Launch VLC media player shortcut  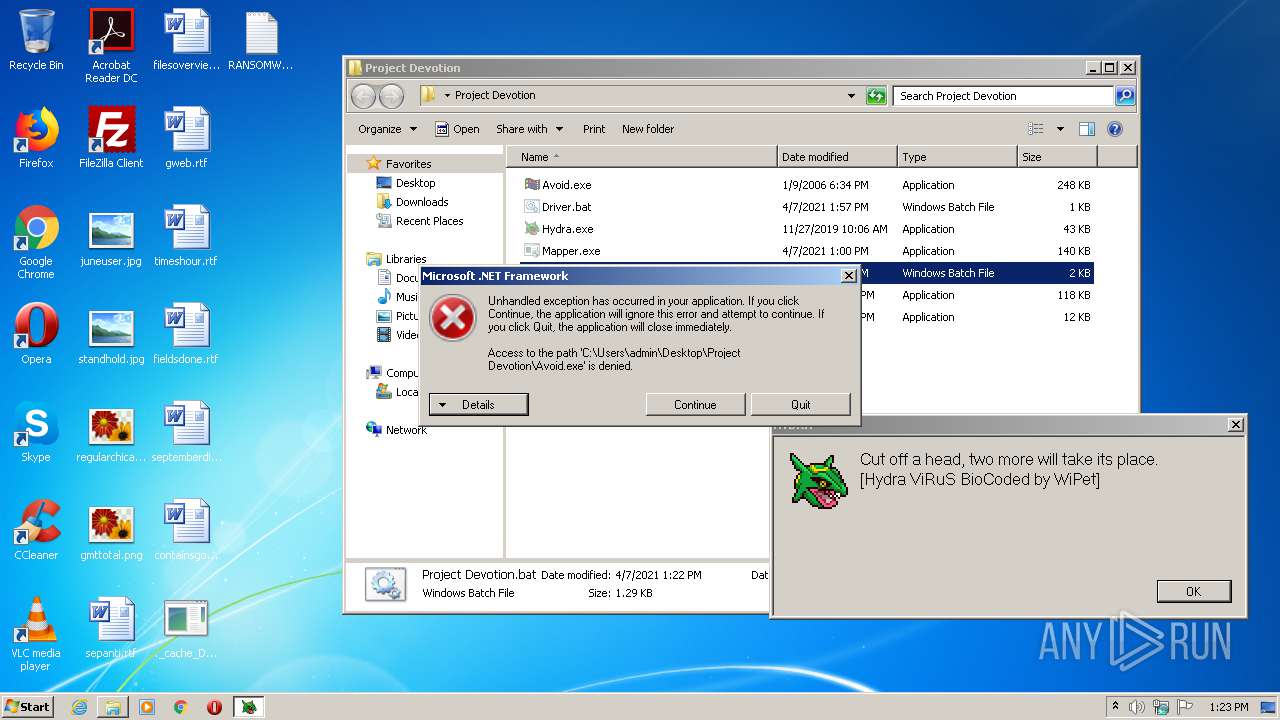pyautogui.click(x=36, y=634)
